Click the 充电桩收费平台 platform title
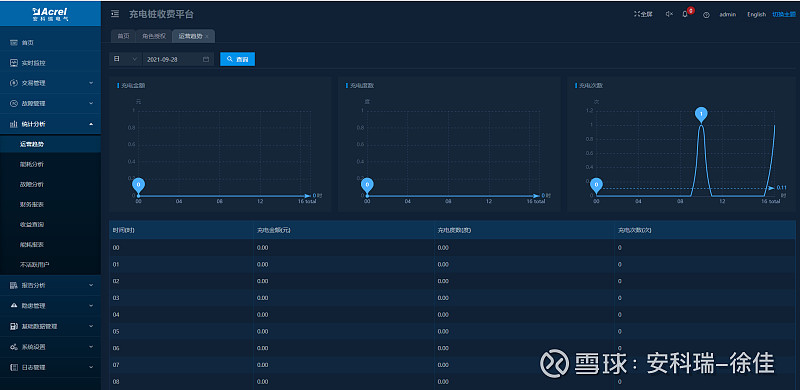 [161, 14]
